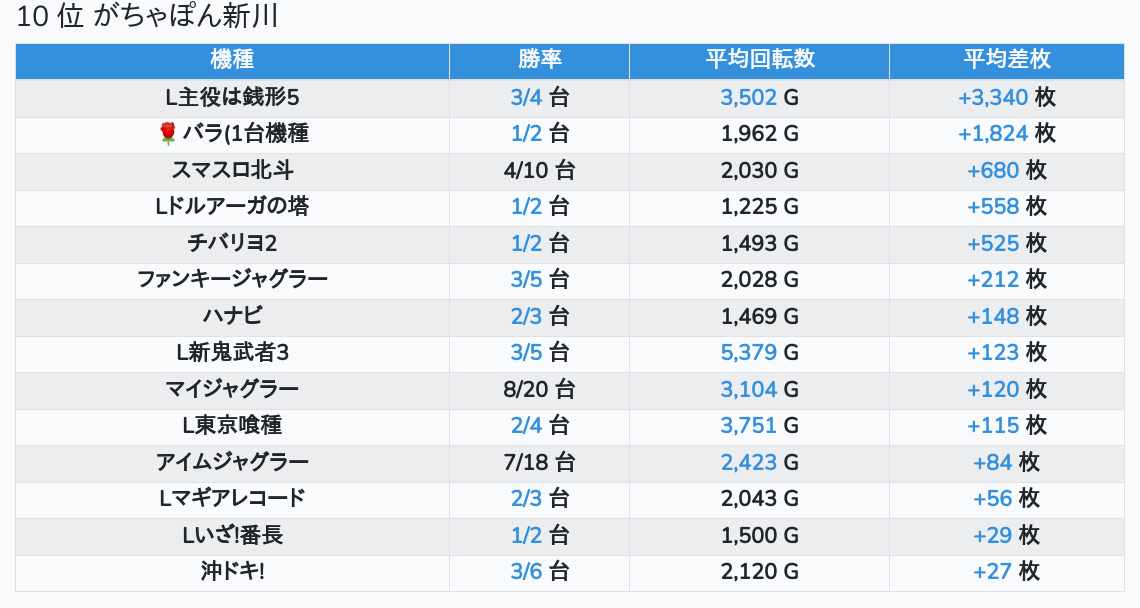Viewport: 1140px width, 608px height.
Task: Sort table by 勝率 column header
Action: (x=539, y=60)
